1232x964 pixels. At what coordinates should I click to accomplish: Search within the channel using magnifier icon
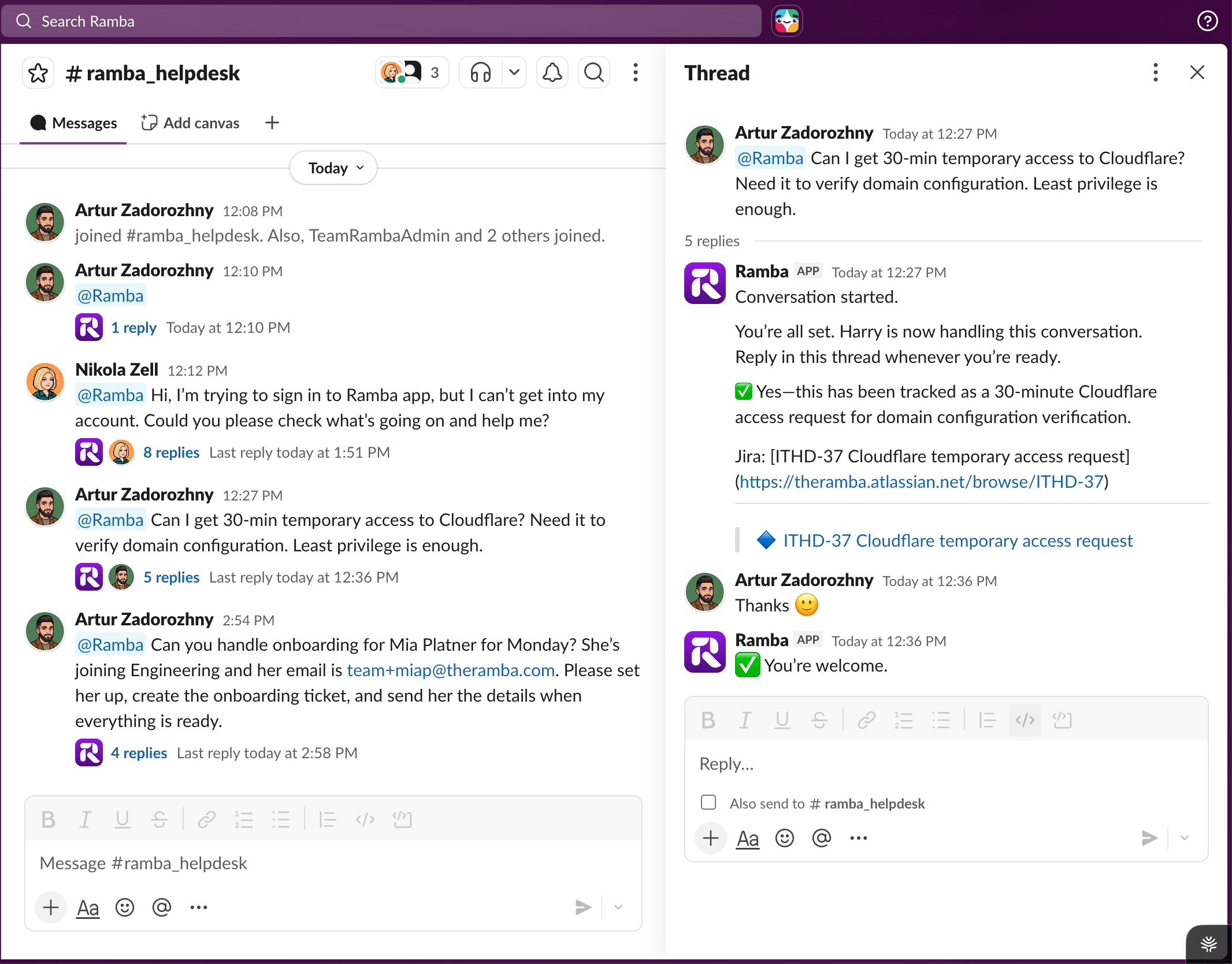(x=593, y=73)
